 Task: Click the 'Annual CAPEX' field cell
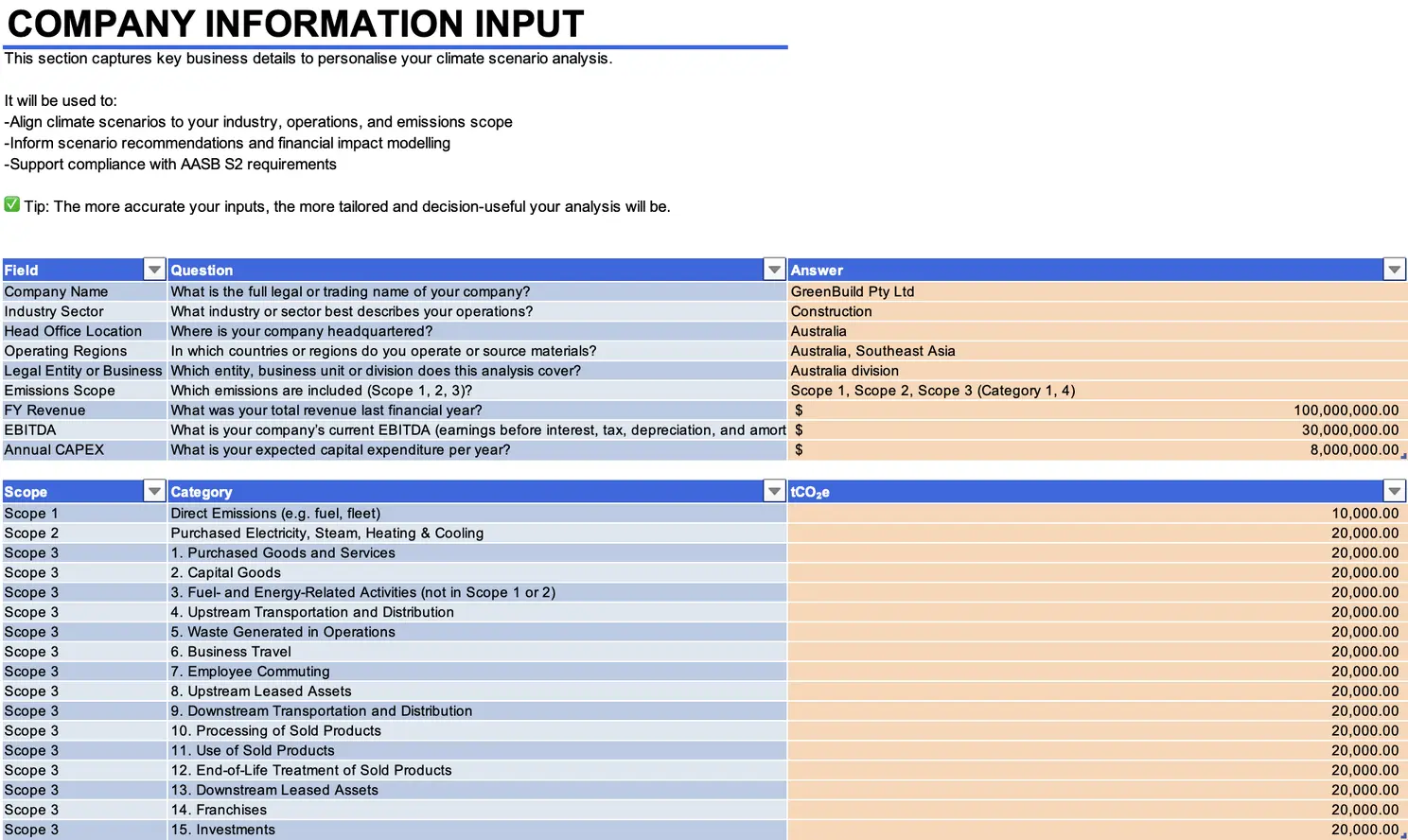(84, 450)
